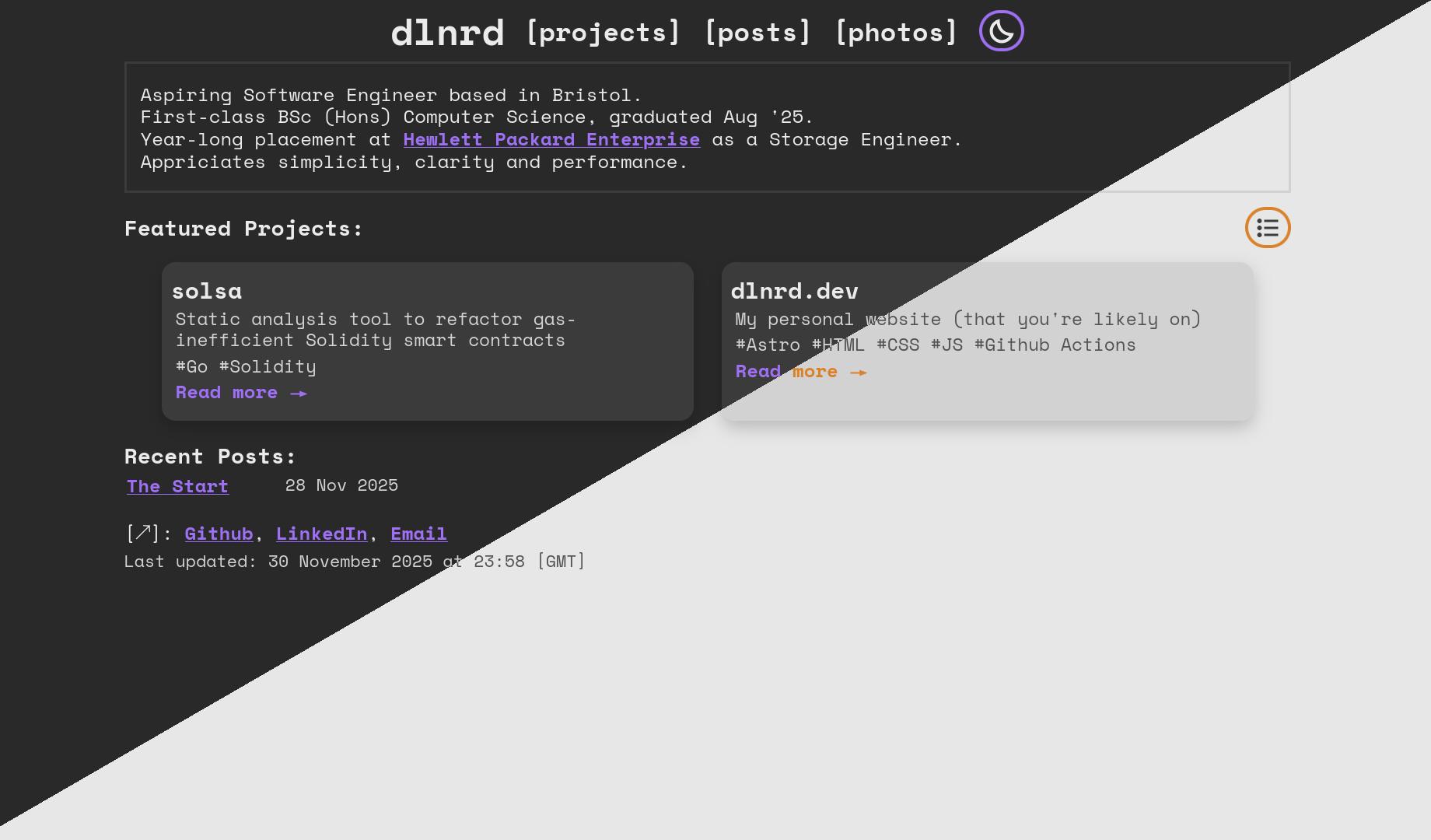Viewport: 1431px width, 840px height.
Task: Select the solsa project card
Action: 427,341
